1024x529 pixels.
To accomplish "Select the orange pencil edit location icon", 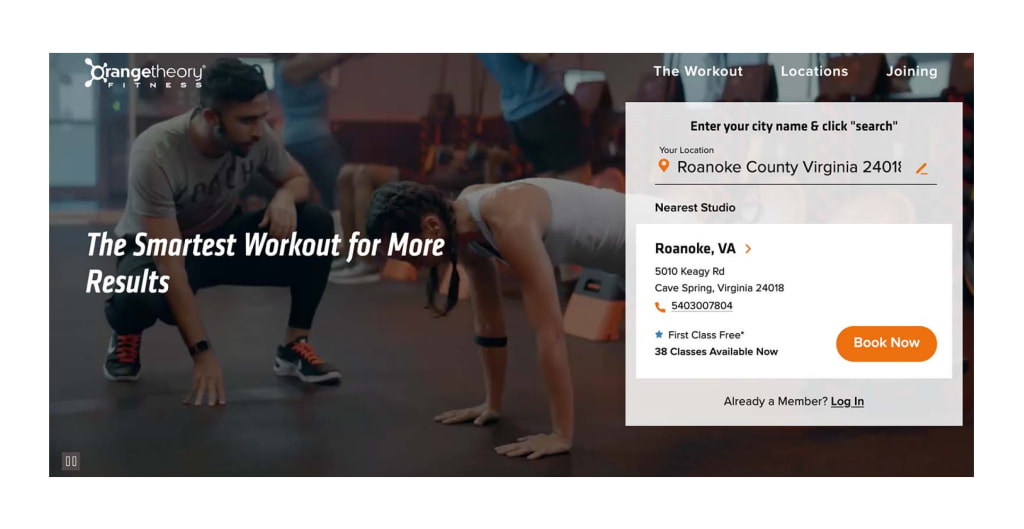I will click(921, 168).
